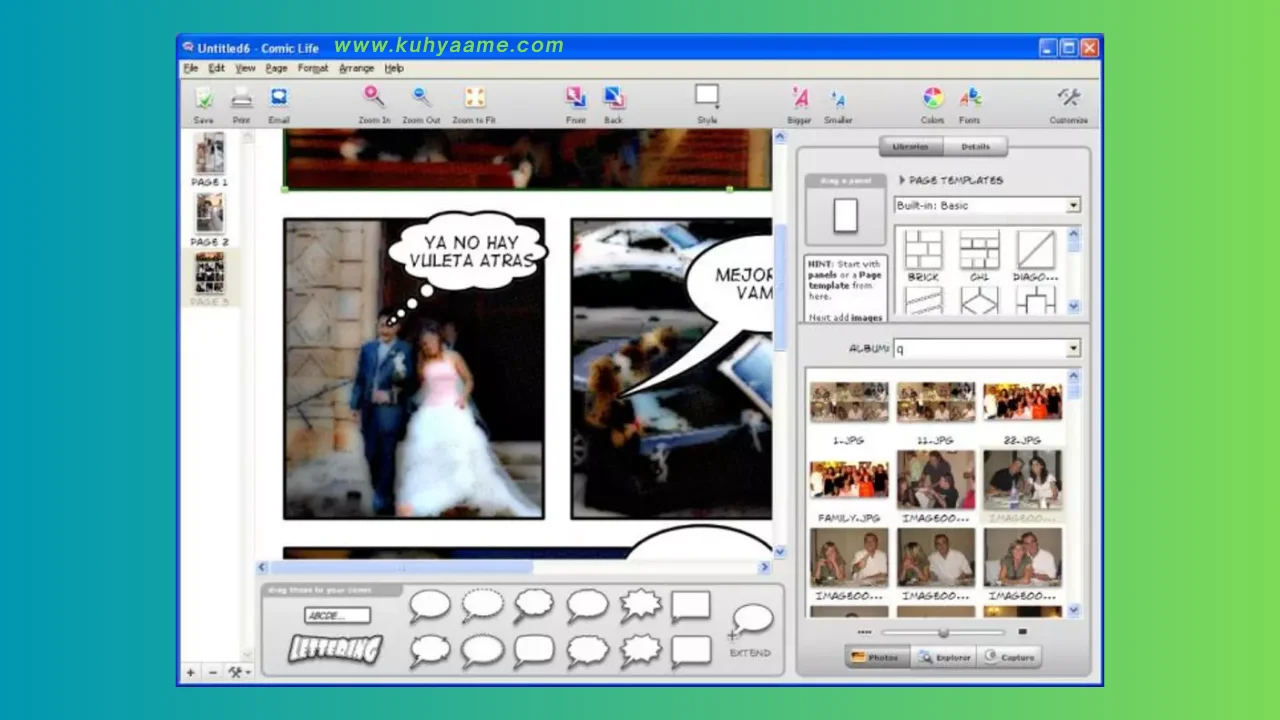
Task: Select the blank panel in Drag a panel box
Action: coord(846,215)
